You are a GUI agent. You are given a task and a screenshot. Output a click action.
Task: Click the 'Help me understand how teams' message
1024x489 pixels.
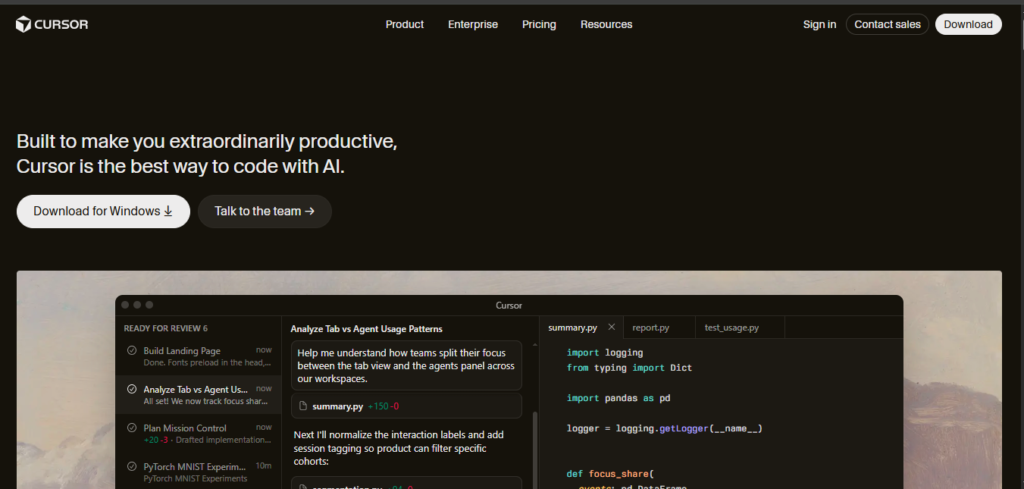[x=406, y=366]
